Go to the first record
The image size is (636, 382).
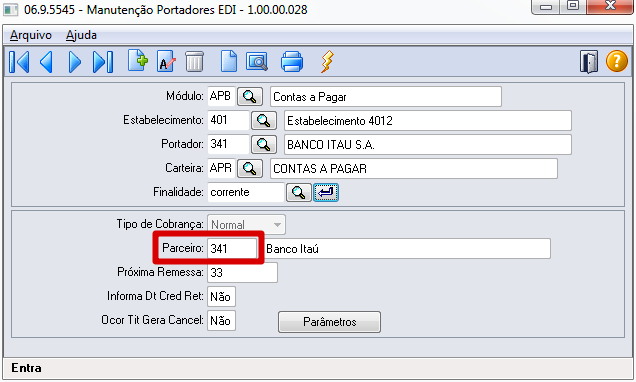coord(19,62)
